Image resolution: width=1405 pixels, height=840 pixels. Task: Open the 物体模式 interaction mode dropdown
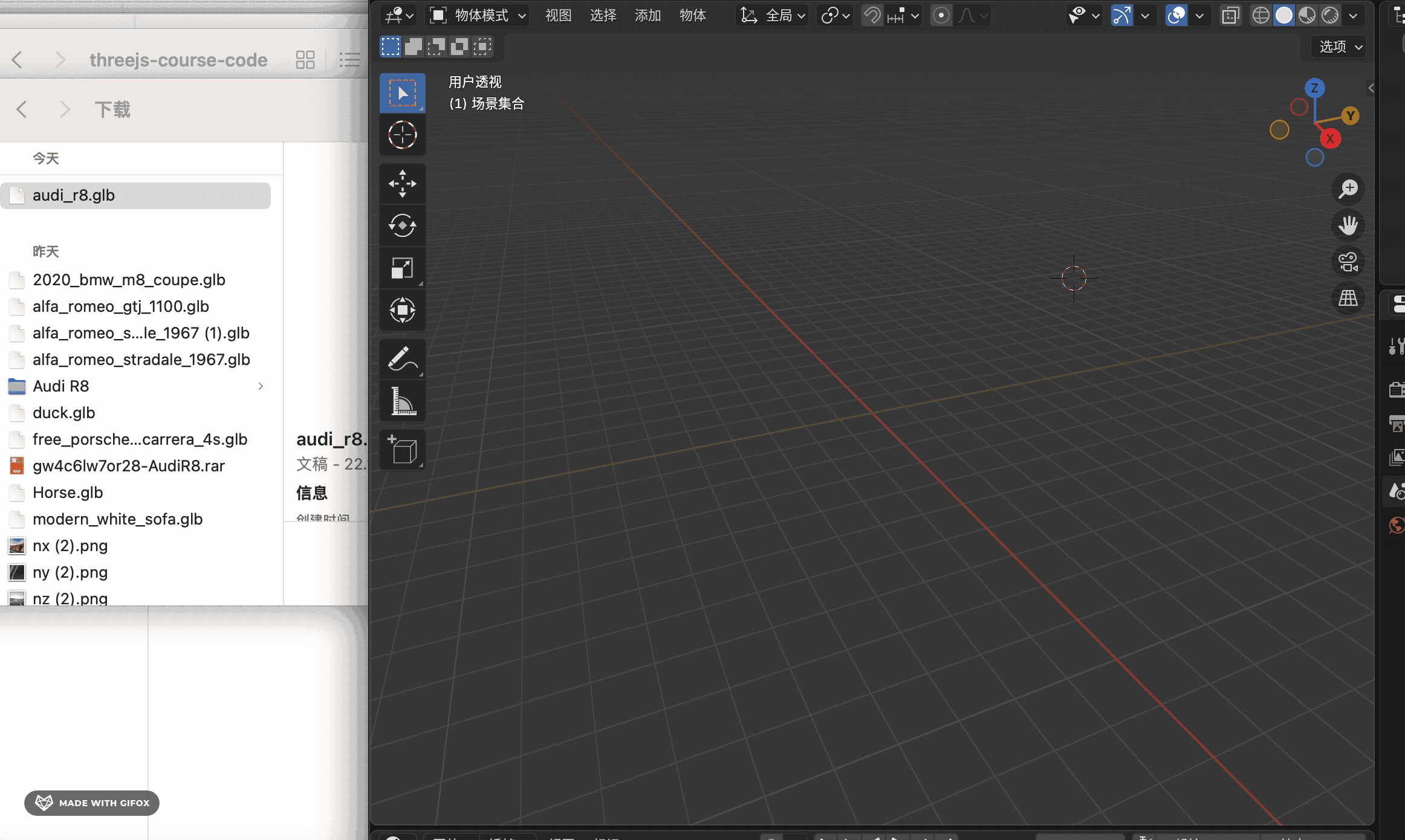click(478, 15)
